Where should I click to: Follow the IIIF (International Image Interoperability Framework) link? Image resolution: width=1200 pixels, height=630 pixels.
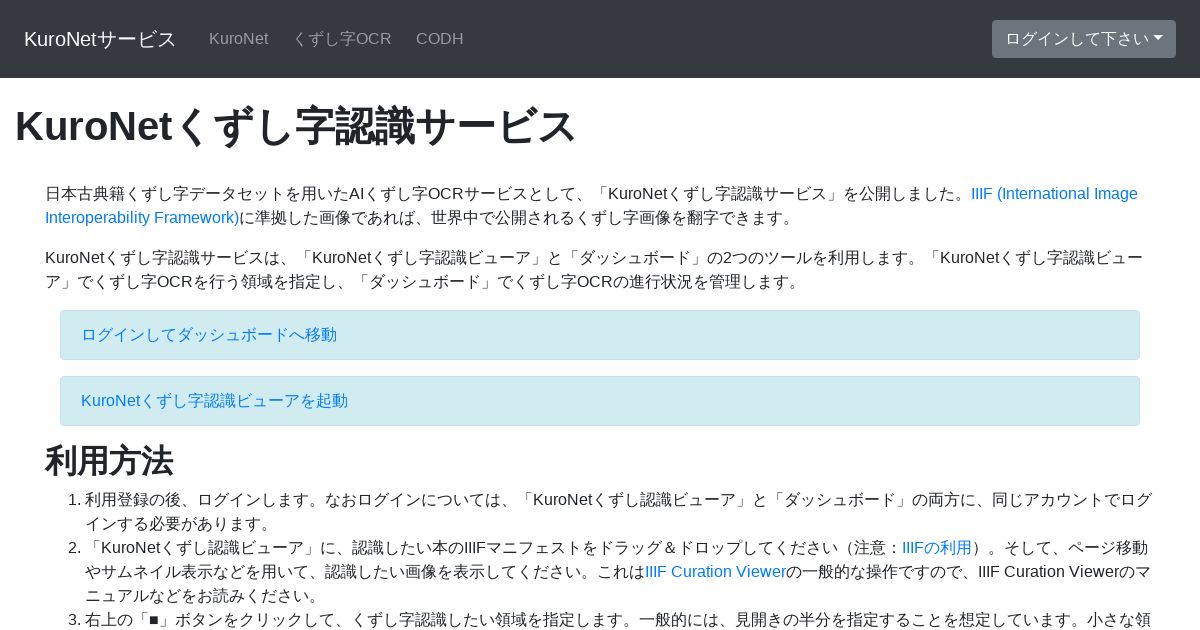(x=591, y=206)
